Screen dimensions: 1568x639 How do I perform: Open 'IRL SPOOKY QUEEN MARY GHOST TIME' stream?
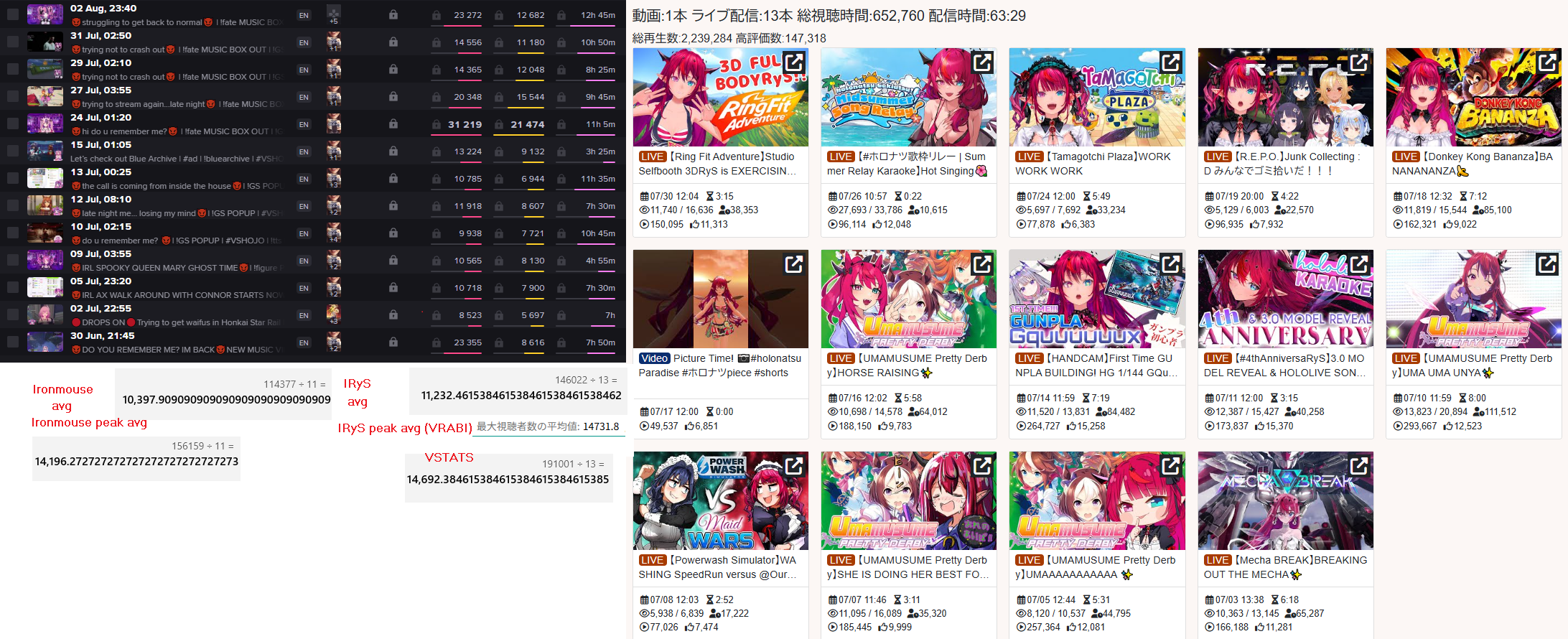(177, 268)
